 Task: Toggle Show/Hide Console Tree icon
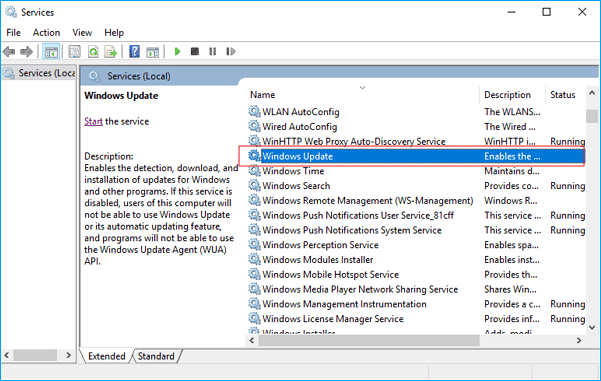click(51, 51)
